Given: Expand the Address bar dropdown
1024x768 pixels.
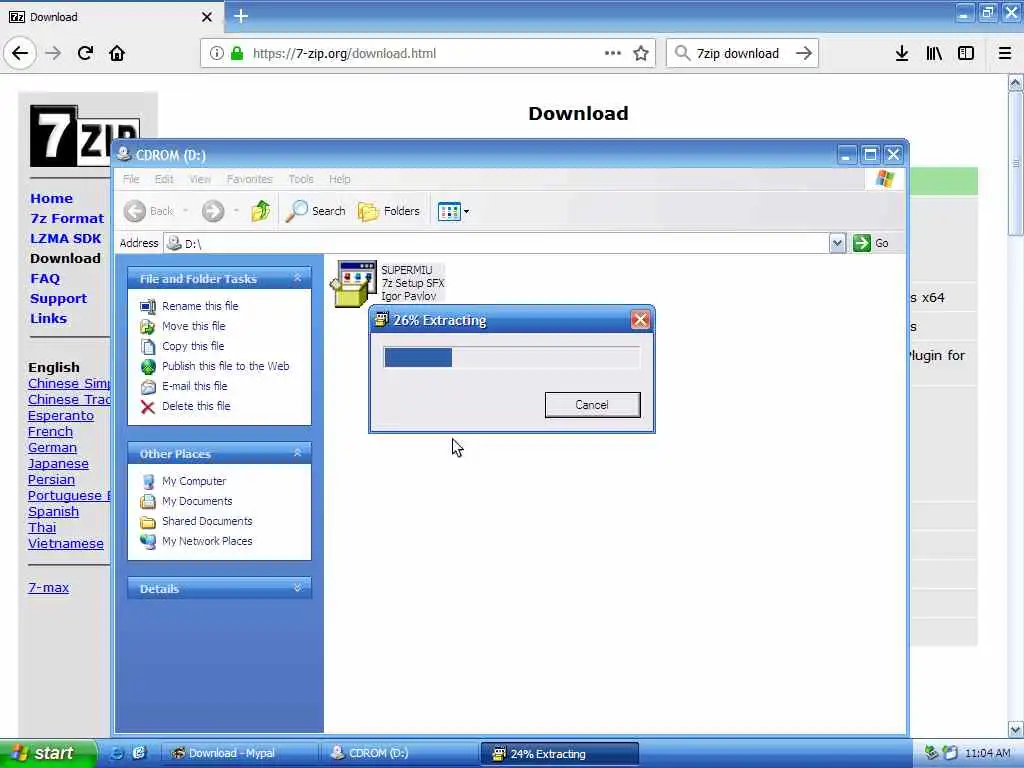Looking at the screenshot, I should [837, 243].
